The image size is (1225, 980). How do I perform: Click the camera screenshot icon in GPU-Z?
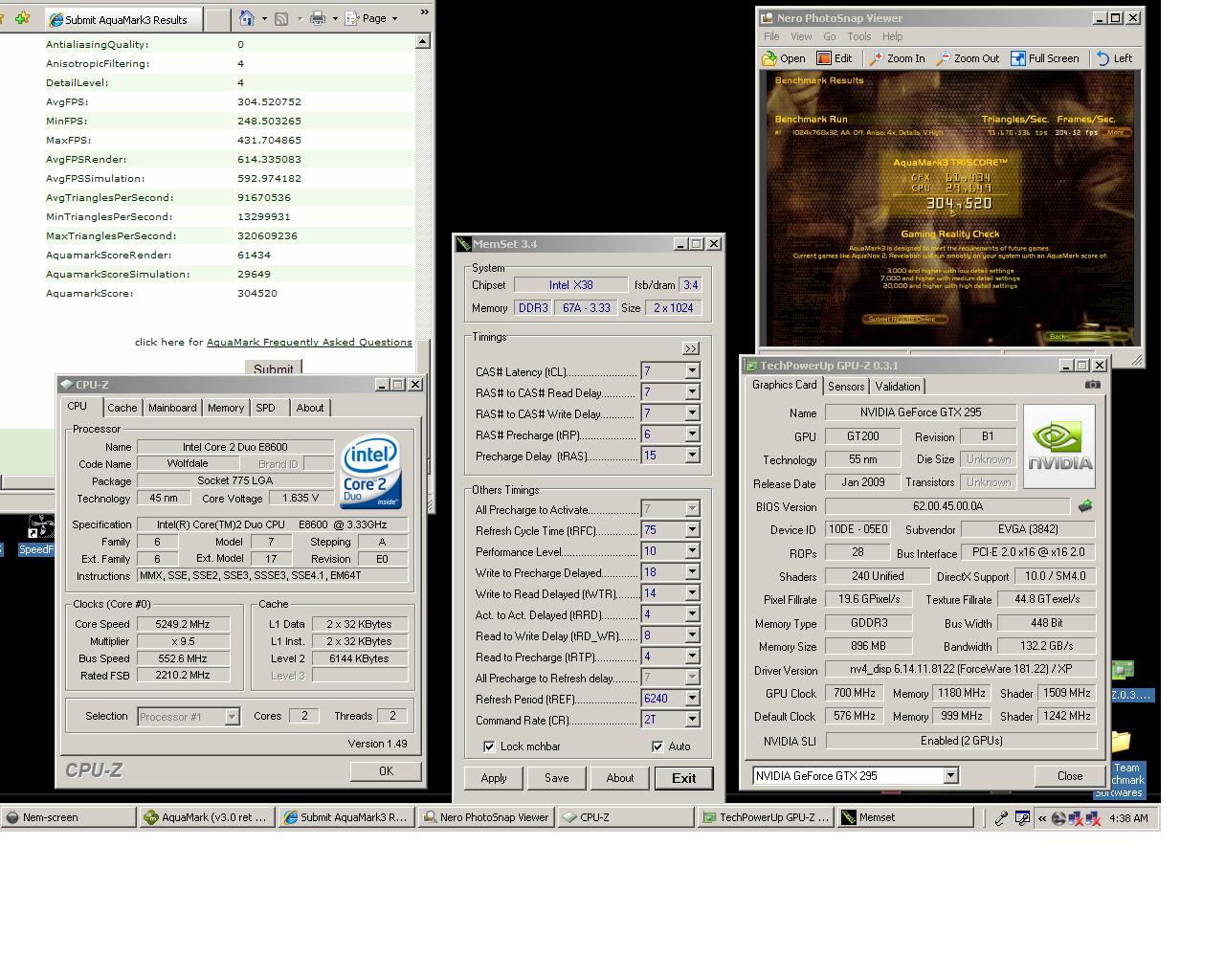pos(1092,385)
